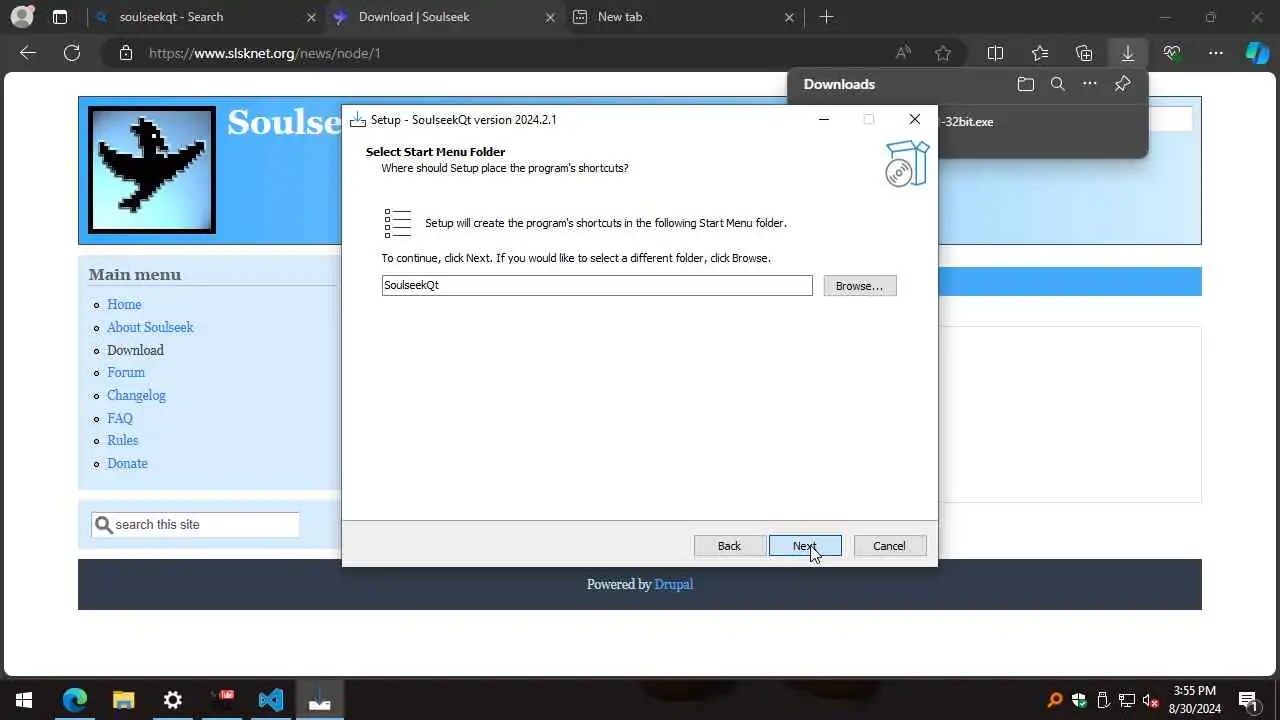The width and height of the screenshot is (1280, 720).
Task: Toggle split screen icon
Action: 995,53
